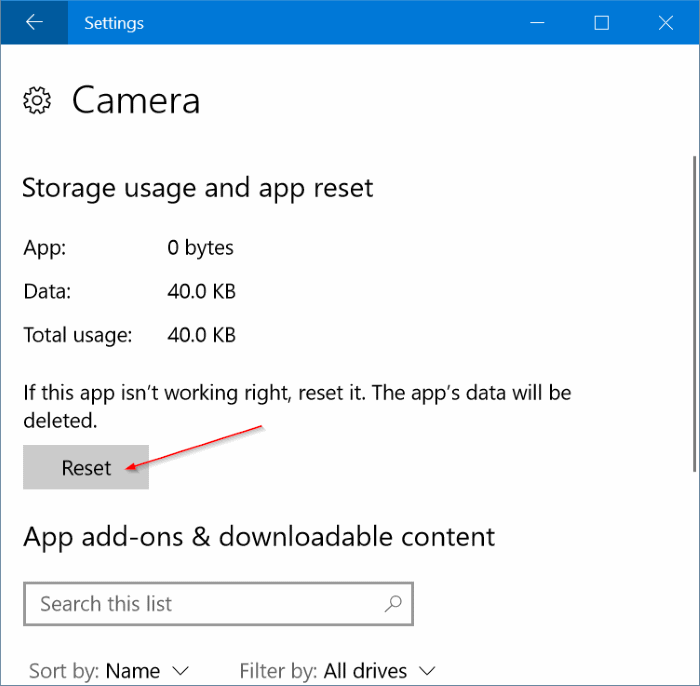Click the gear icon beside Camera
The height and width of the screenshot is (686, 700).
pos(37,100)
